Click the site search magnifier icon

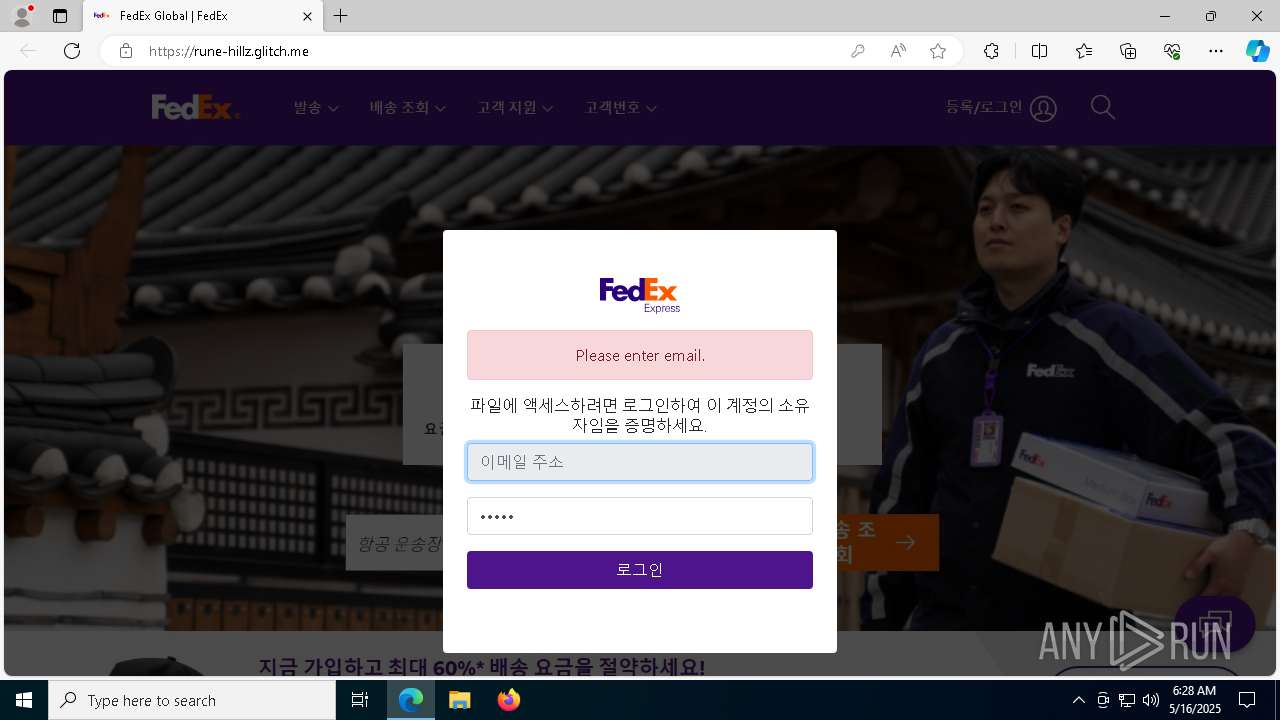tap(1102, 107)
